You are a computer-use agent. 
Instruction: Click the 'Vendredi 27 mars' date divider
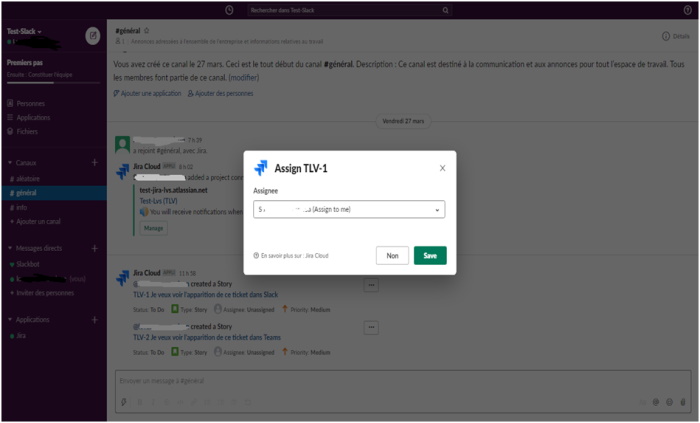403,121
